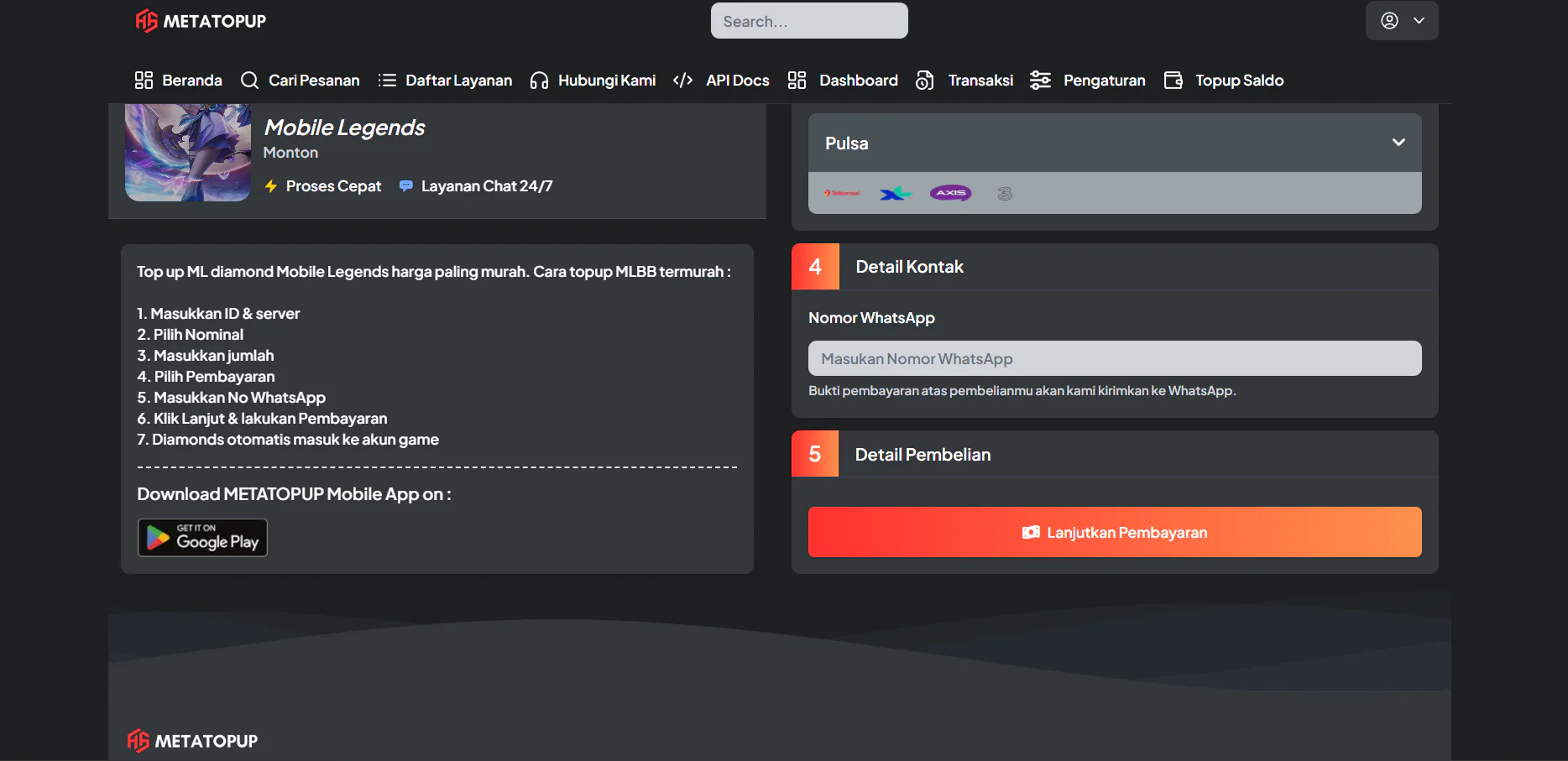This screenshot has width=1568, height=761.
Task: Click the API Docs code brackets icon
Action: [683, 81]
